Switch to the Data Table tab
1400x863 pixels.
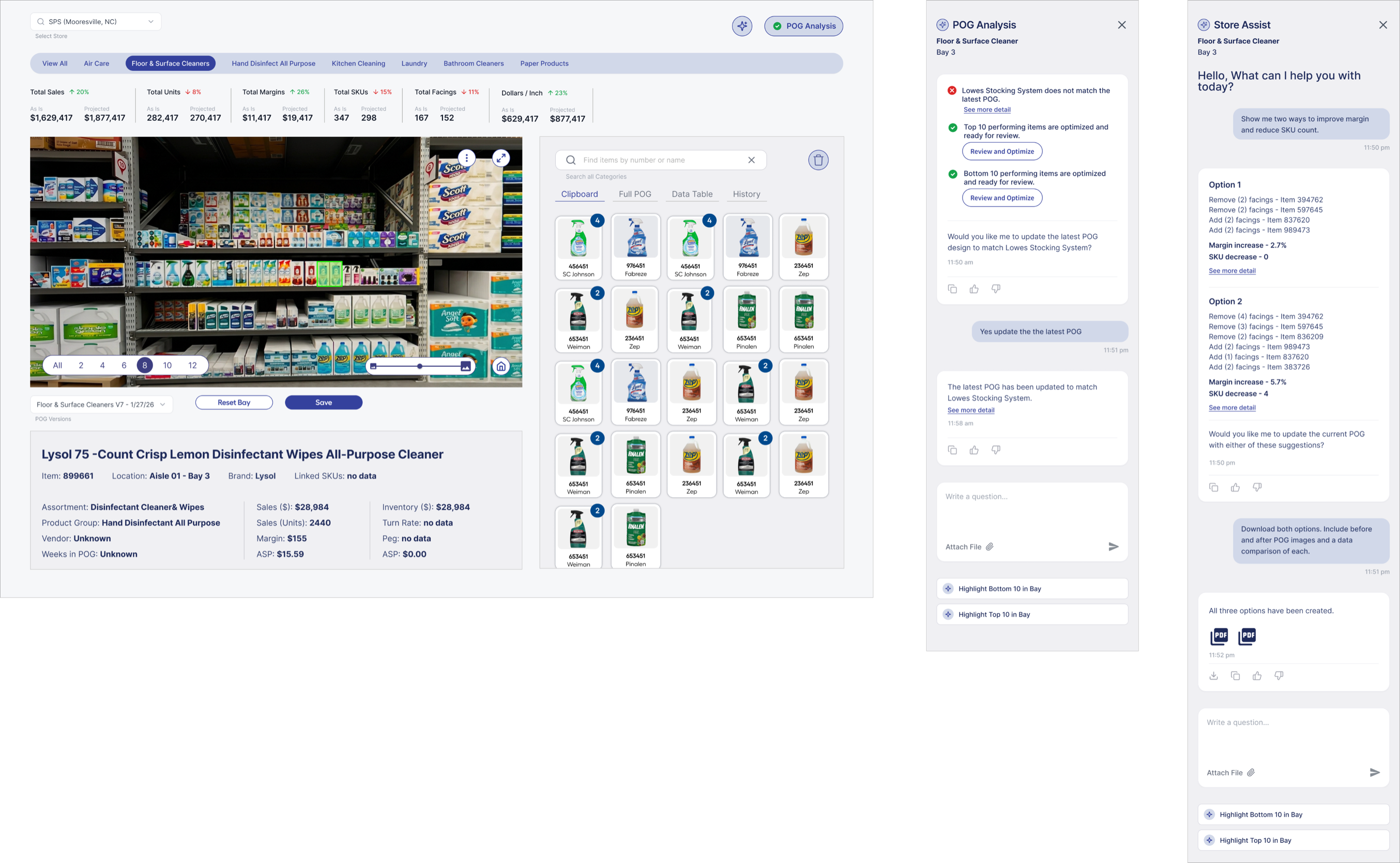[692, 195]
